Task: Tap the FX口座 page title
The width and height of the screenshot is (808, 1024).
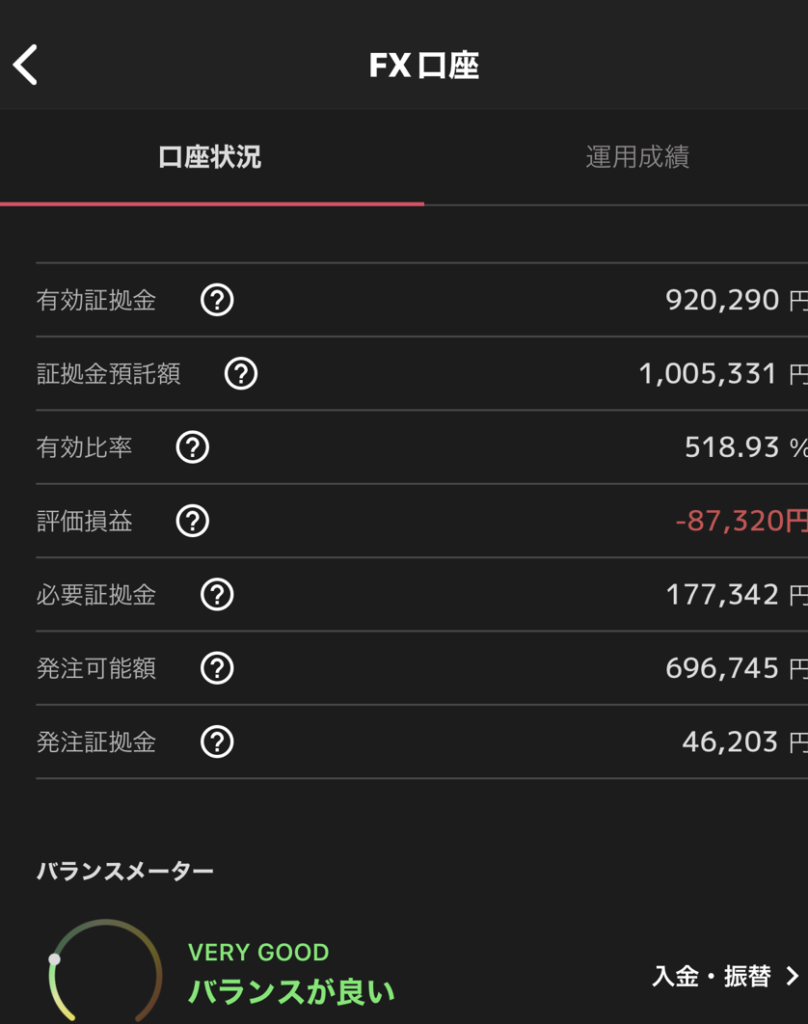Action: pyautogui.click(x=424, y=66)
